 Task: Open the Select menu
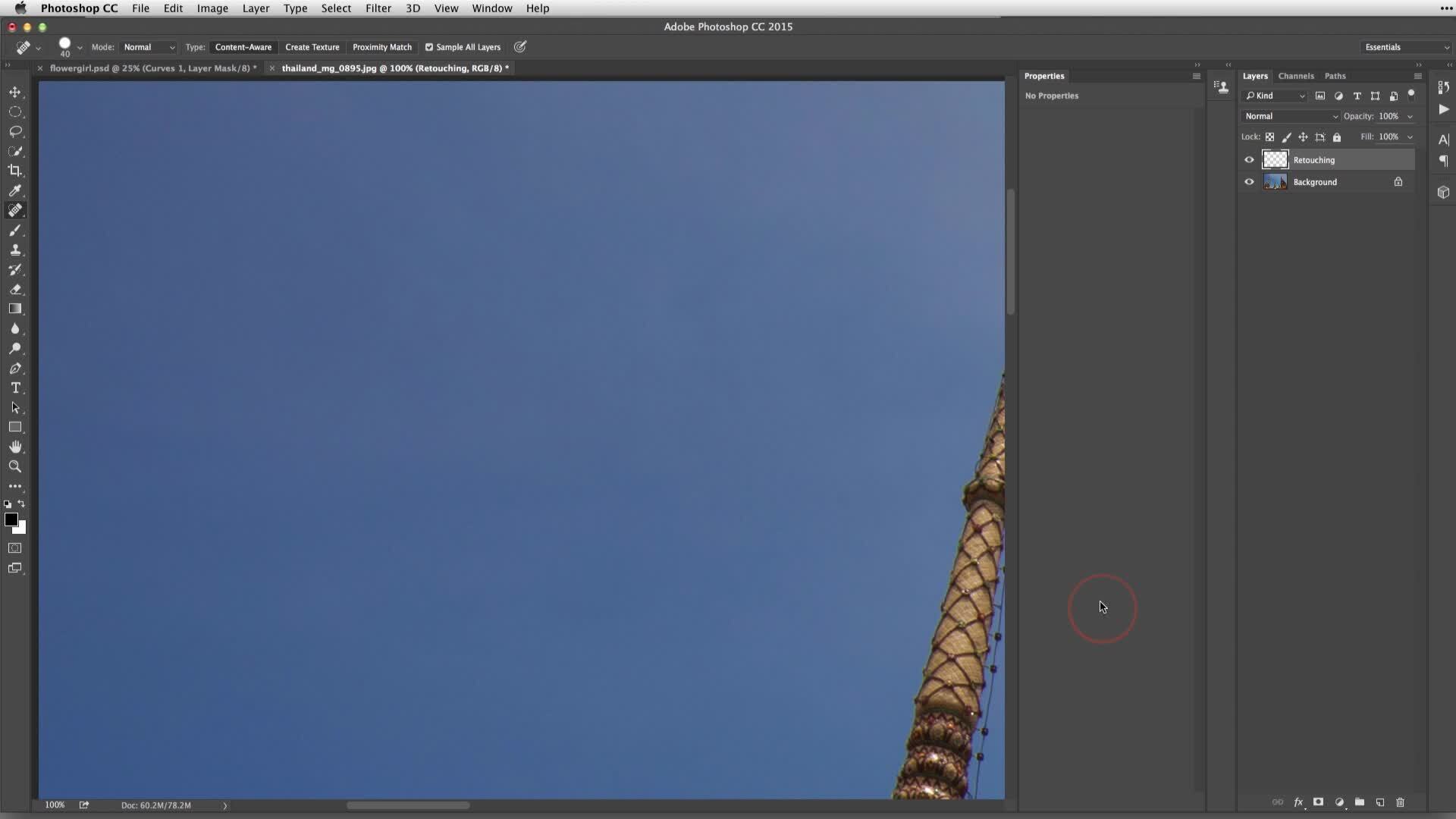point(336,8)
